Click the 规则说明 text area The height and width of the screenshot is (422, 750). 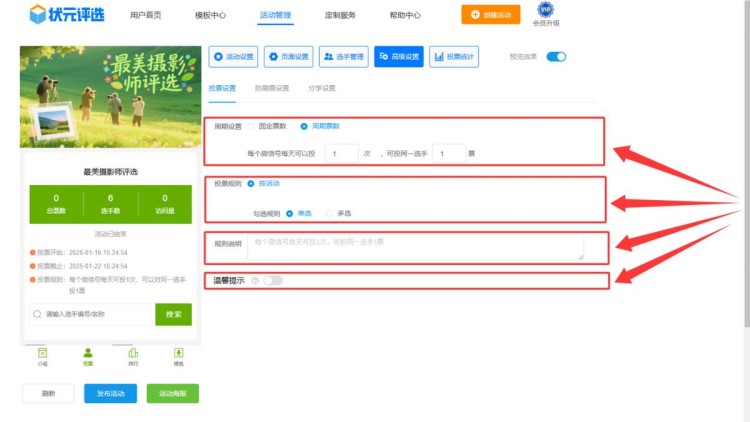(414, 248)
